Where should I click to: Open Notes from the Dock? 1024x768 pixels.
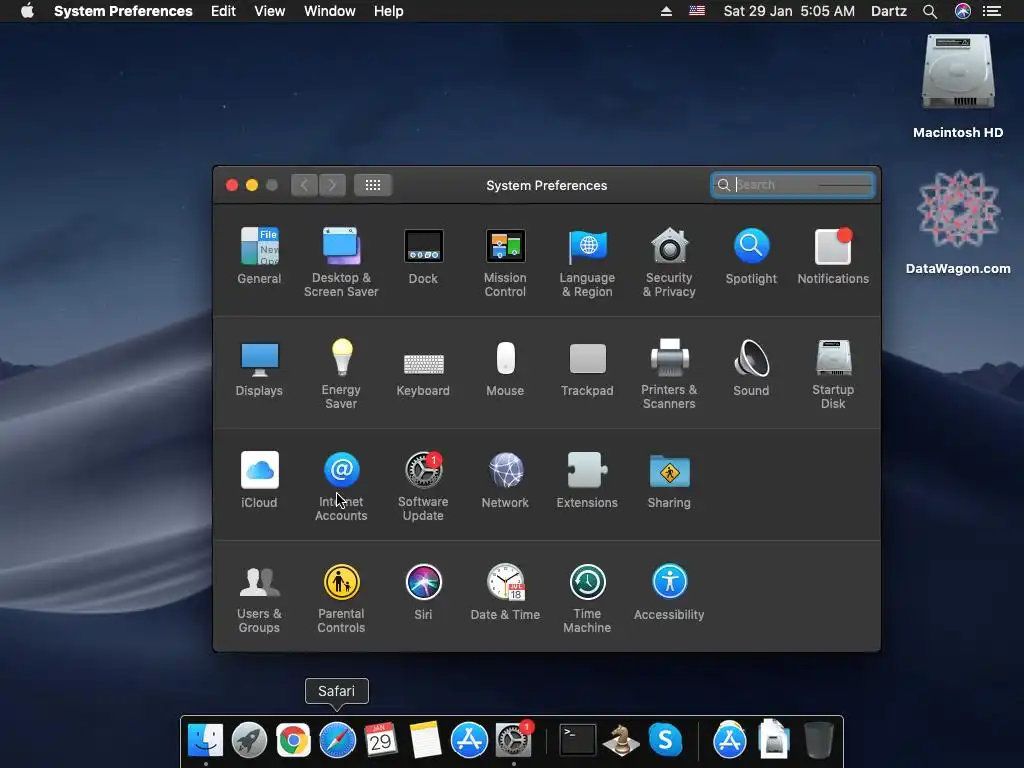425,741
